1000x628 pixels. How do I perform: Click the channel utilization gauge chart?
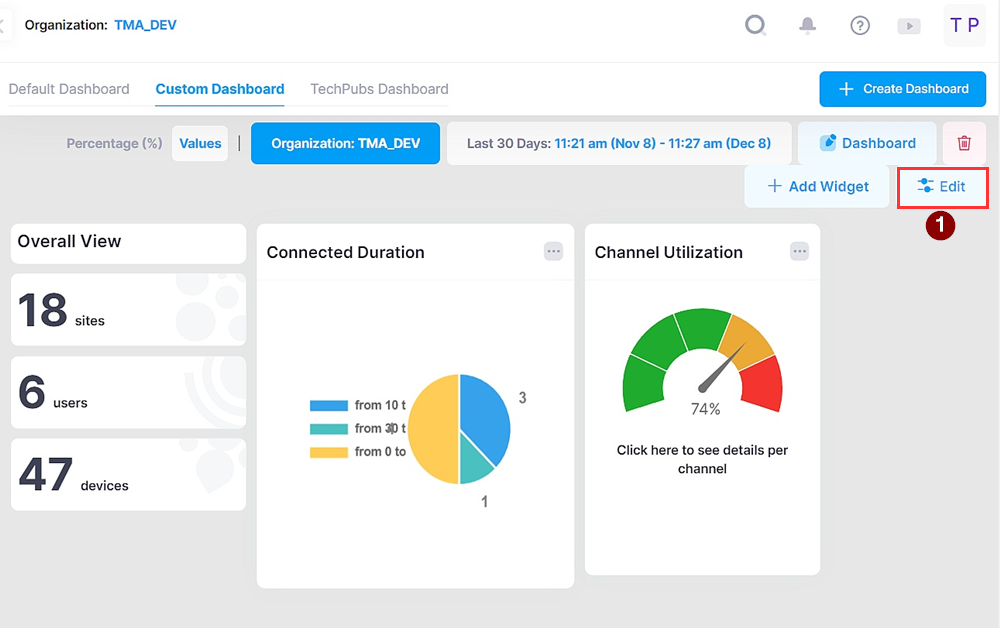(x=702, y=365)
